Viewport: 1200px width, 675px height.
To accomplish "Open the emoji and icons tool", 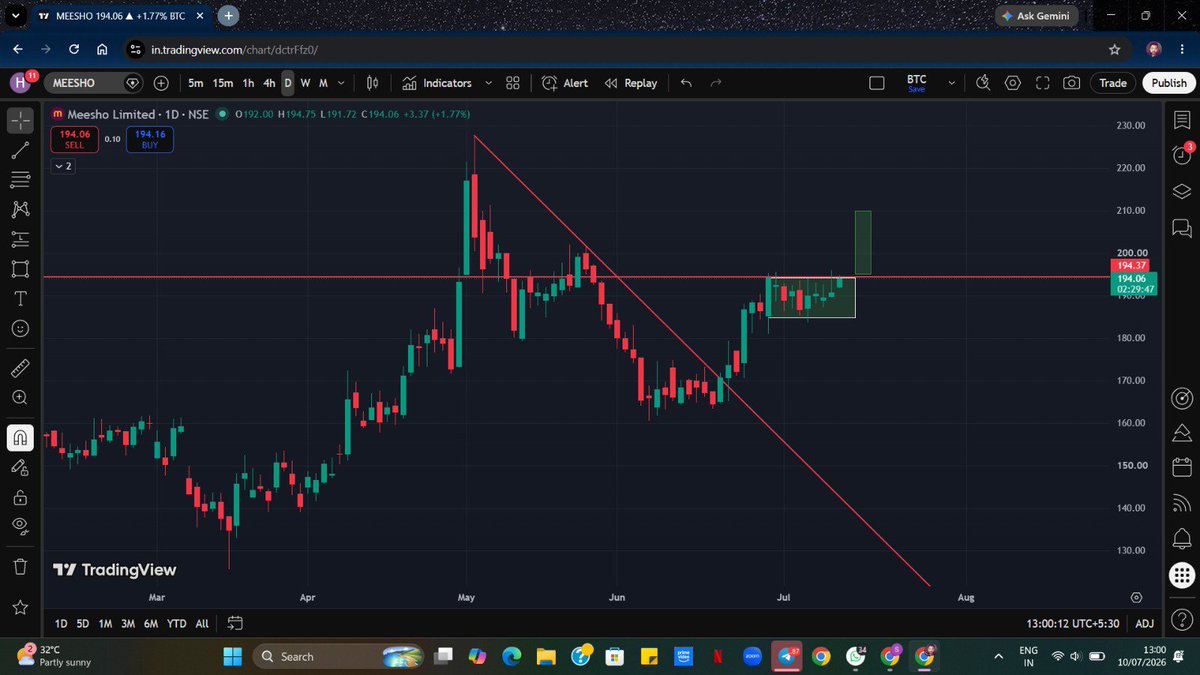I will [20, 328].
